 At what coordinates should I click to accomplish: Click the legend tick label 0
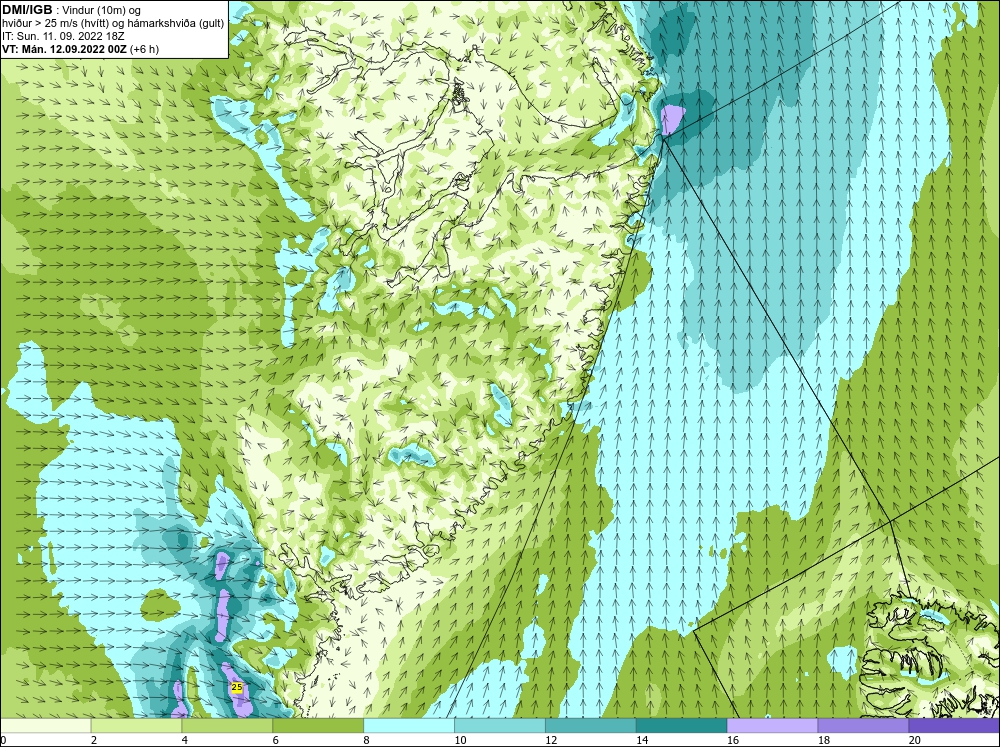pos(3,740)
